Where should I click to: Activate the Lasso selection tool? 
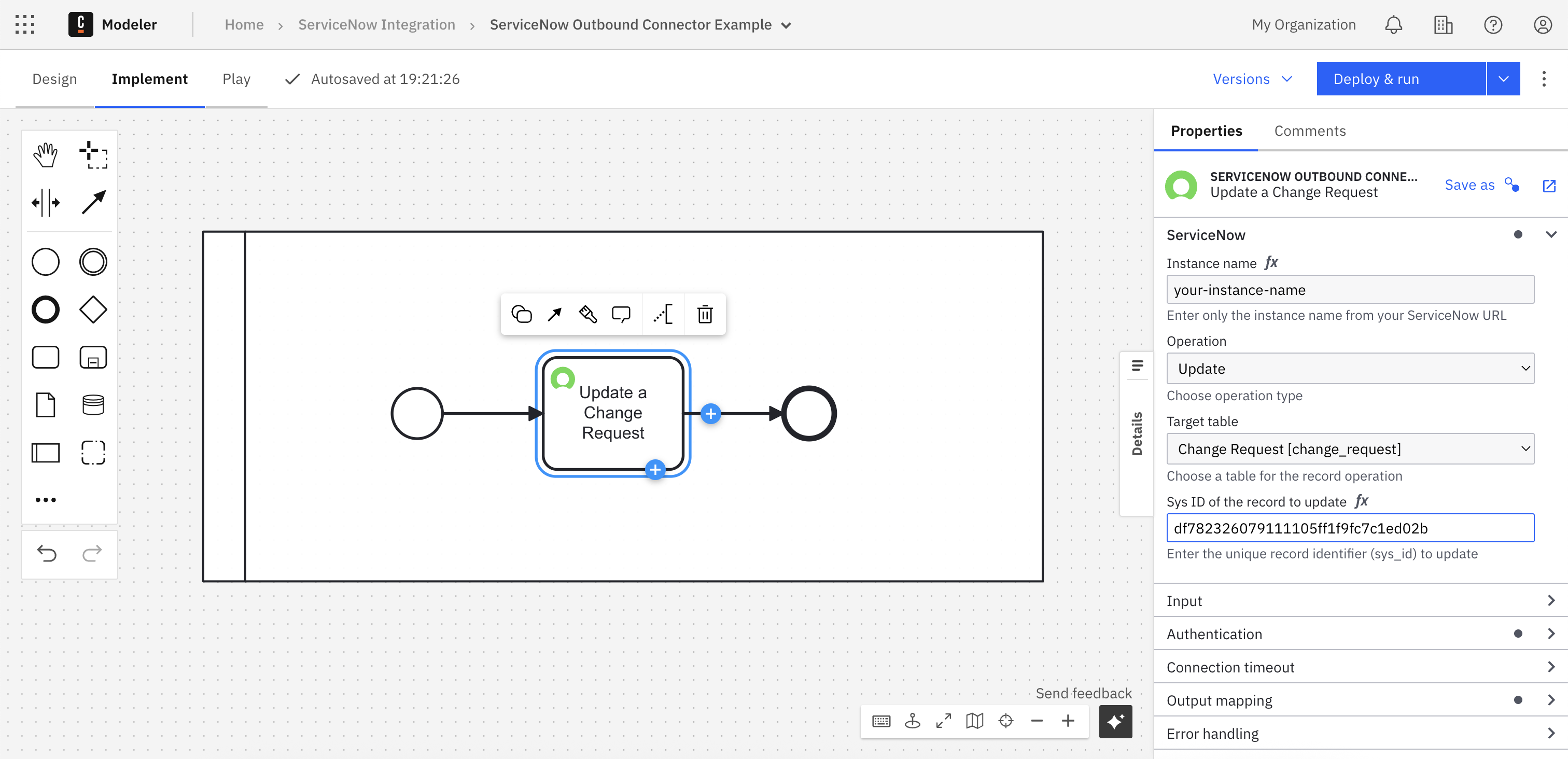pyautogui.click(x=93, y=154)
